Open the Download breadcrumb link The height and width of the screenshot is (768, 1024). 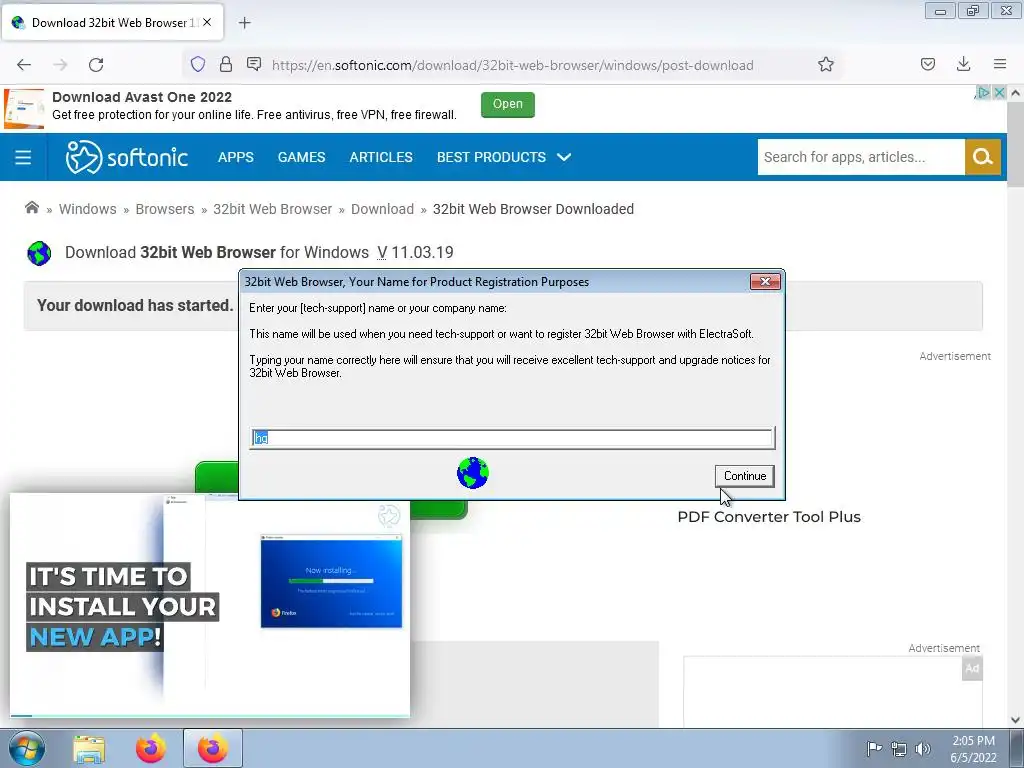click(382, 209)
